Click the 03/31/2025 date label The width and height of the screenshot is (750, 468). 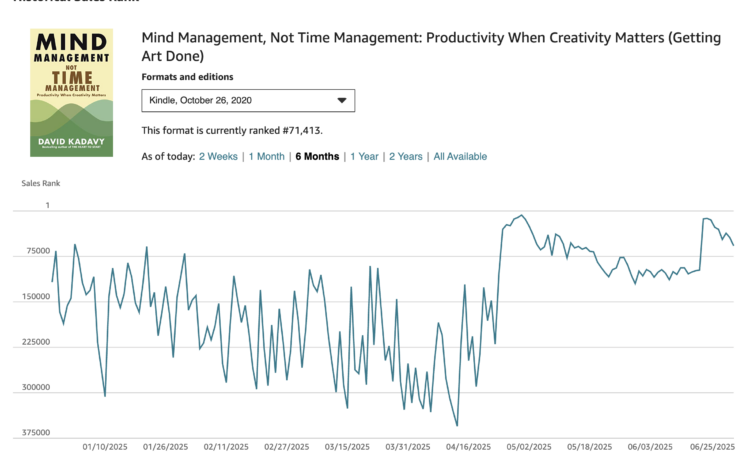point(408,447)
